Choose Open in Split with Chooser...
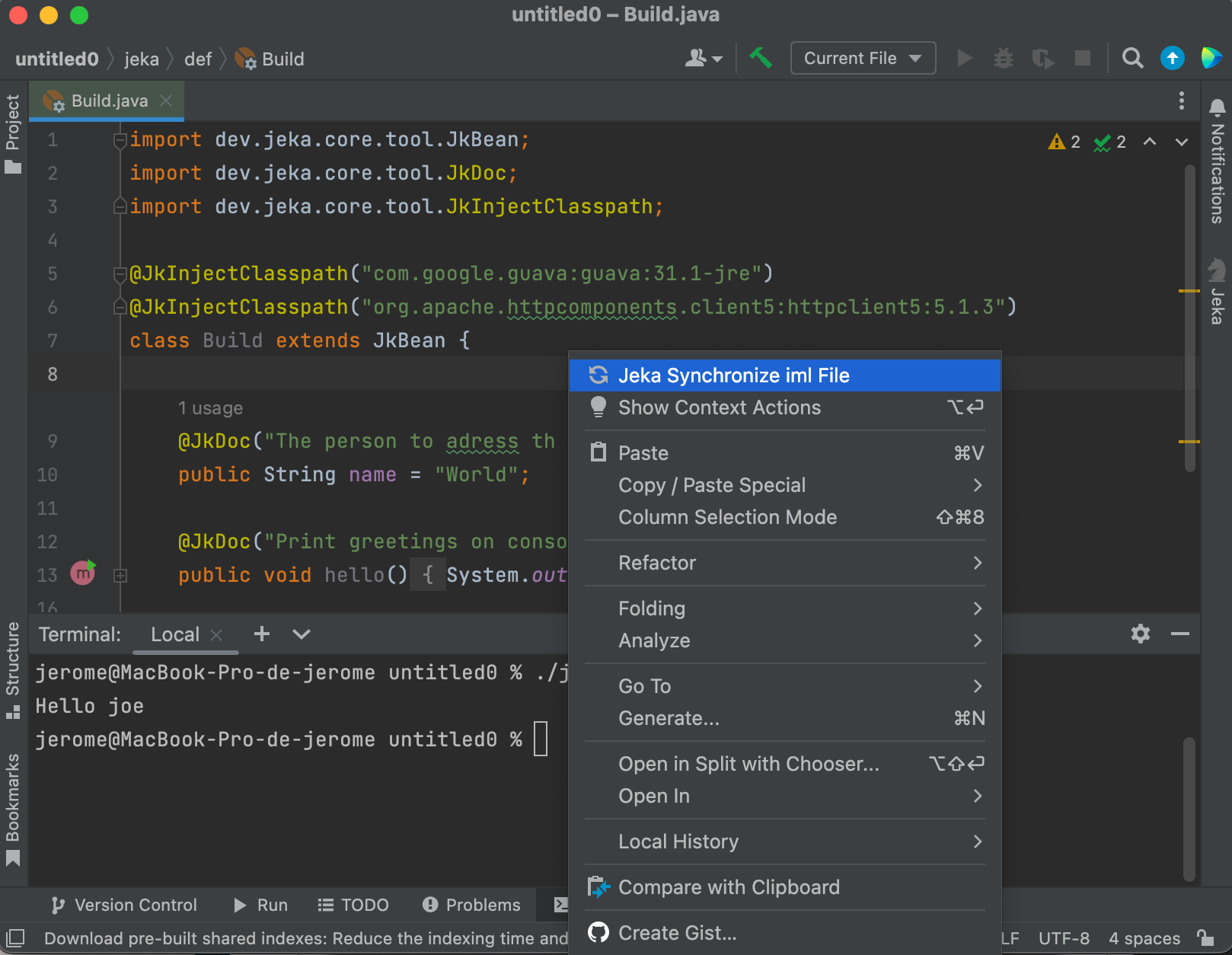This screenshot has width=1232, height=955. point(785,764)
